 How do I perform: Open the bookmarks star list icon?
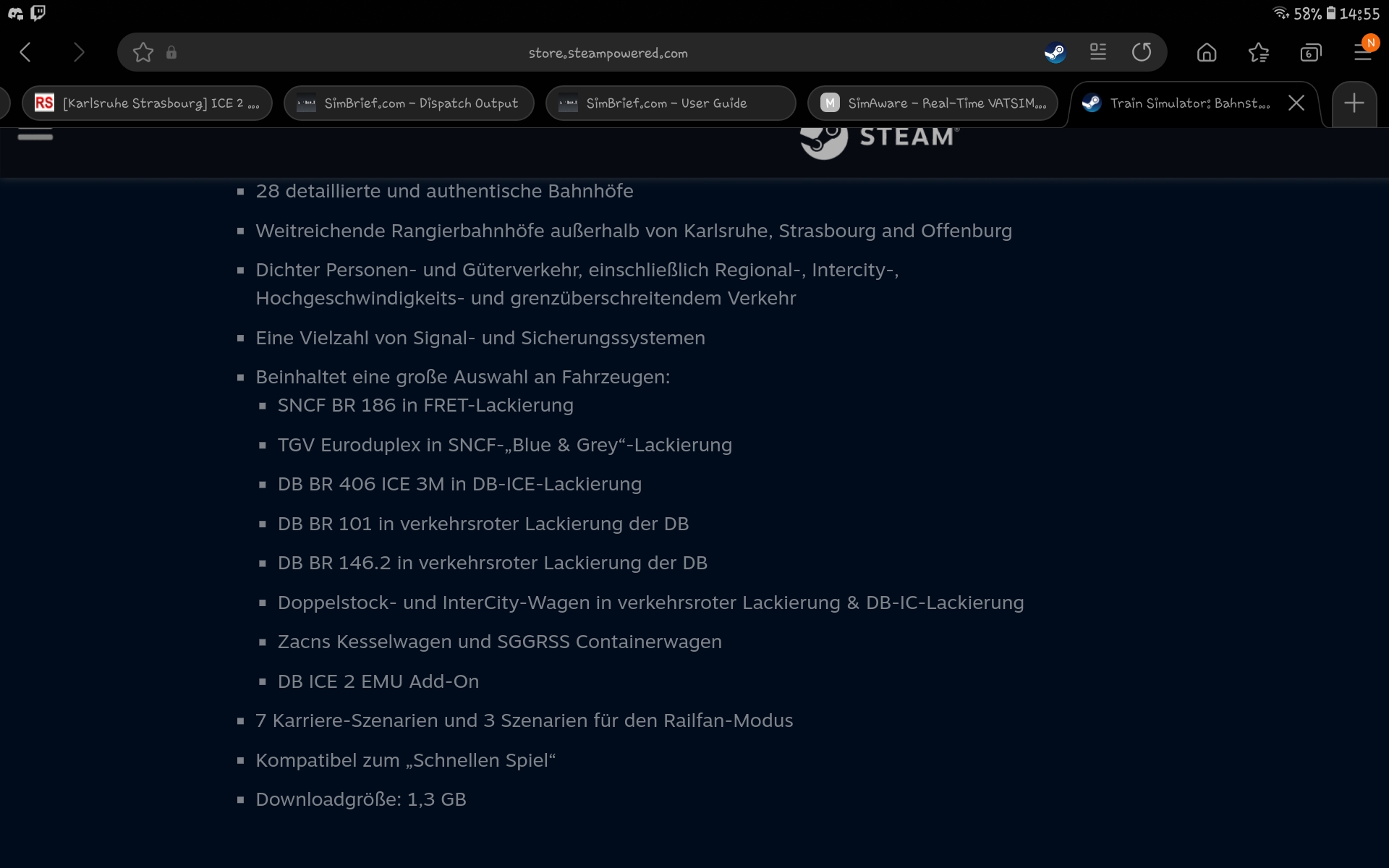click(1259, 52)
